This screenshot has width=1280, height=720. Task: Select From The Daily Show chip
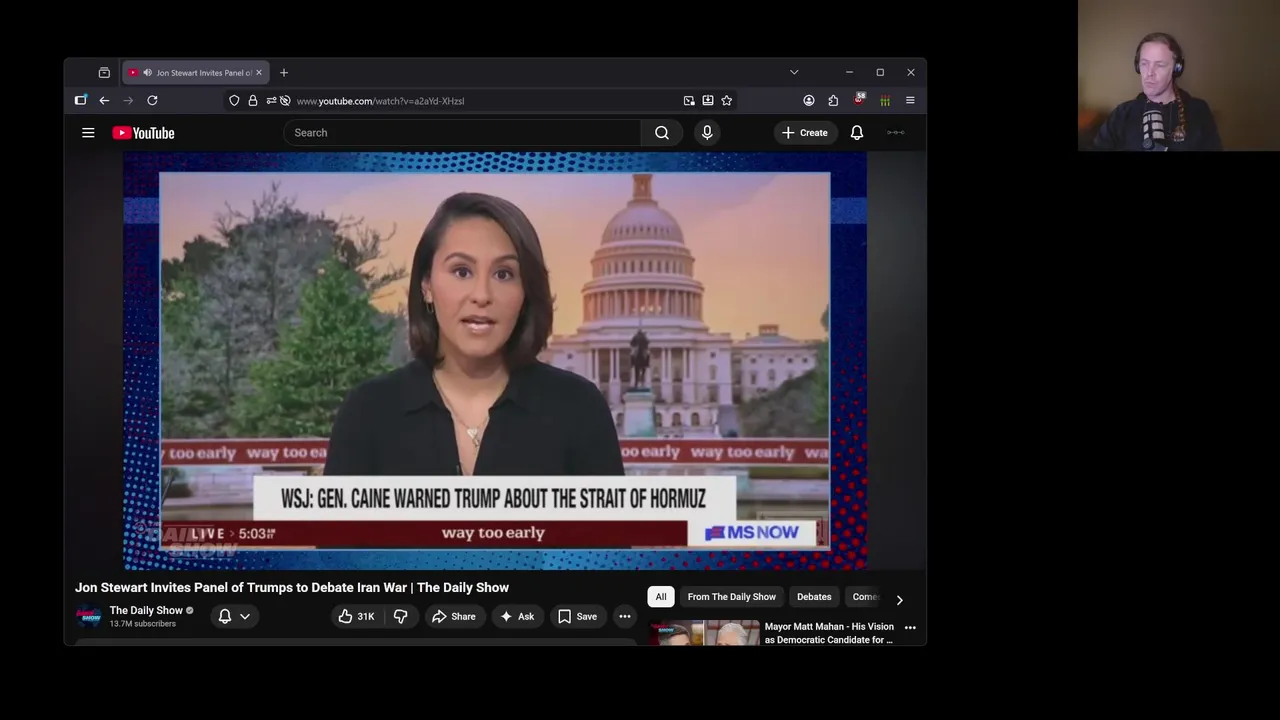[731, 597]
